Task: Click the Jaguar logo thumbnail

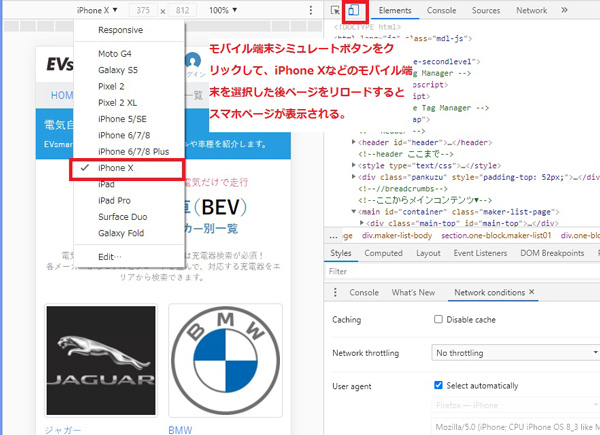Action: pos(101,360)
